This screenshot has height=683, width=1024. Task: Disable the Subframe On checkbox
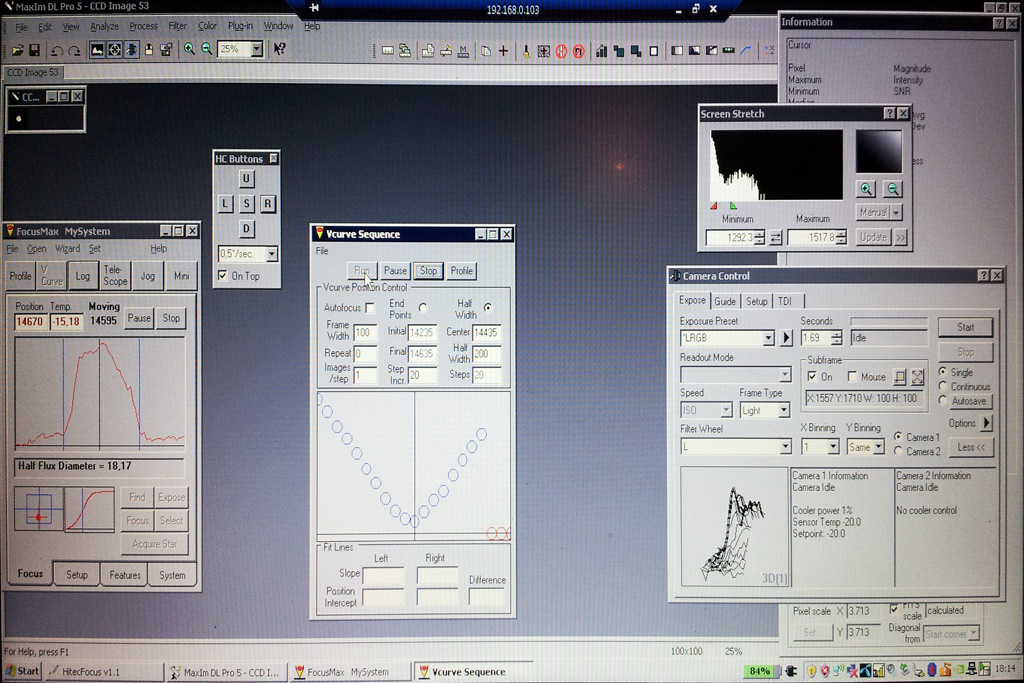[x=812, y=376]
